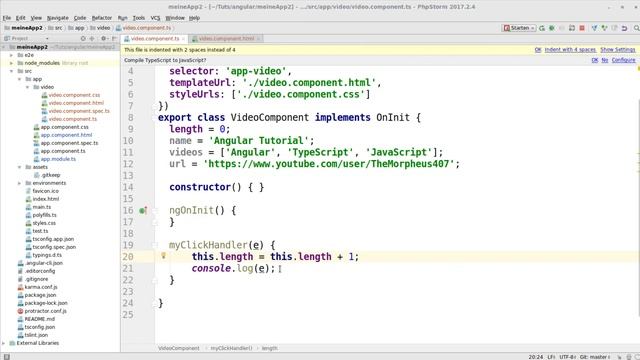Click the Revert undo arrow icon
Screen dimensions: 640x360
(624, 28)
